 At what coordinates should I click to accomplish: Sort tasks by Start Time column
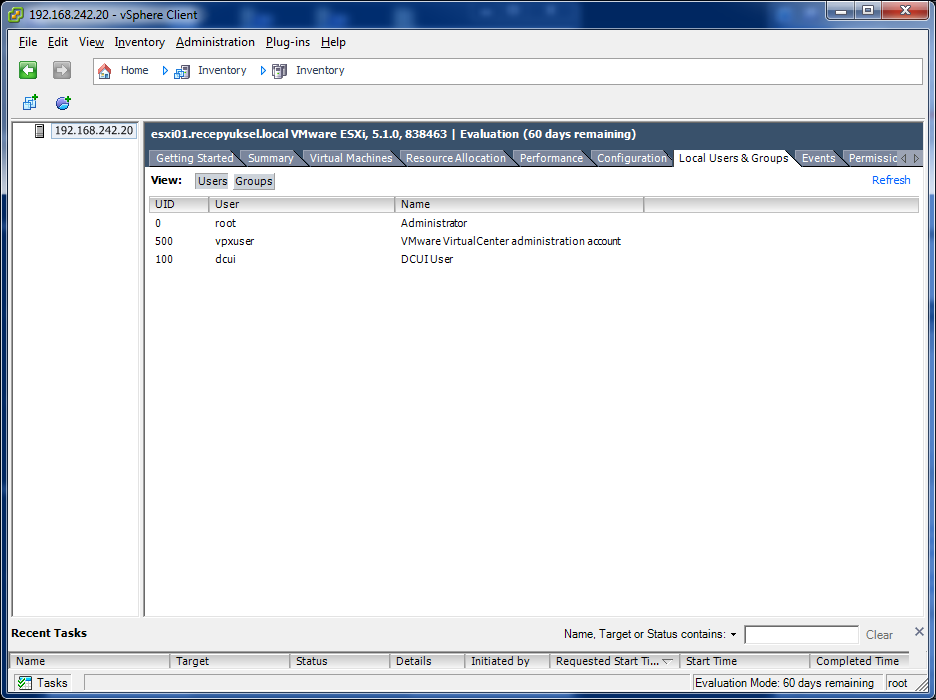[744, 661]
